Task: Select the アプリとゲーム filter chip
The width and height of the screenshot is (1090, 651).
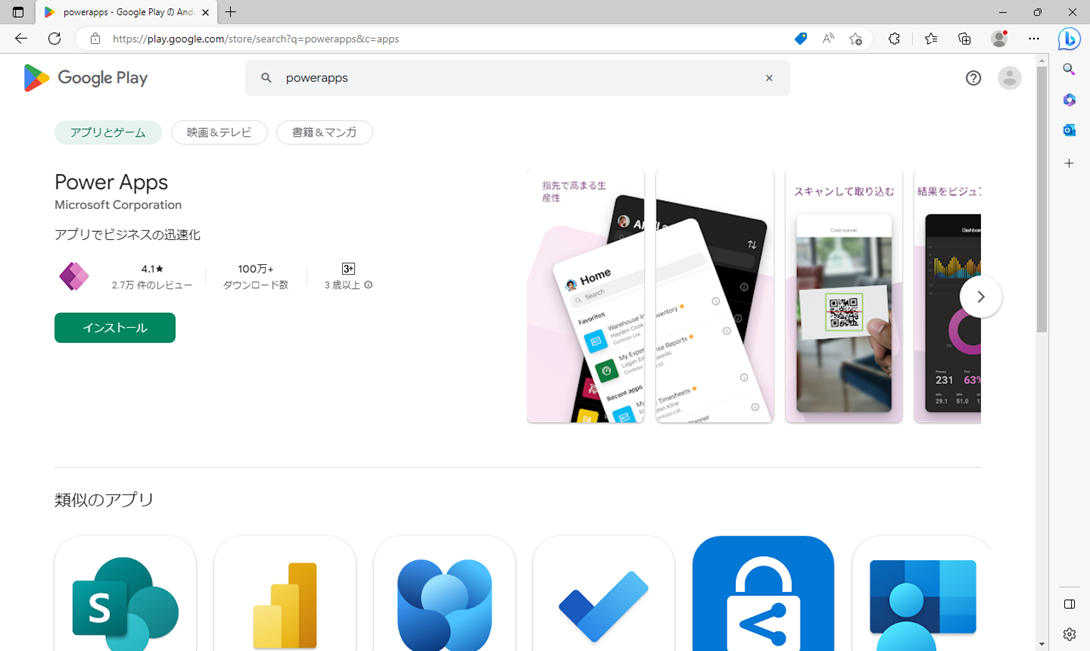Action: click(x=108, y=132)
